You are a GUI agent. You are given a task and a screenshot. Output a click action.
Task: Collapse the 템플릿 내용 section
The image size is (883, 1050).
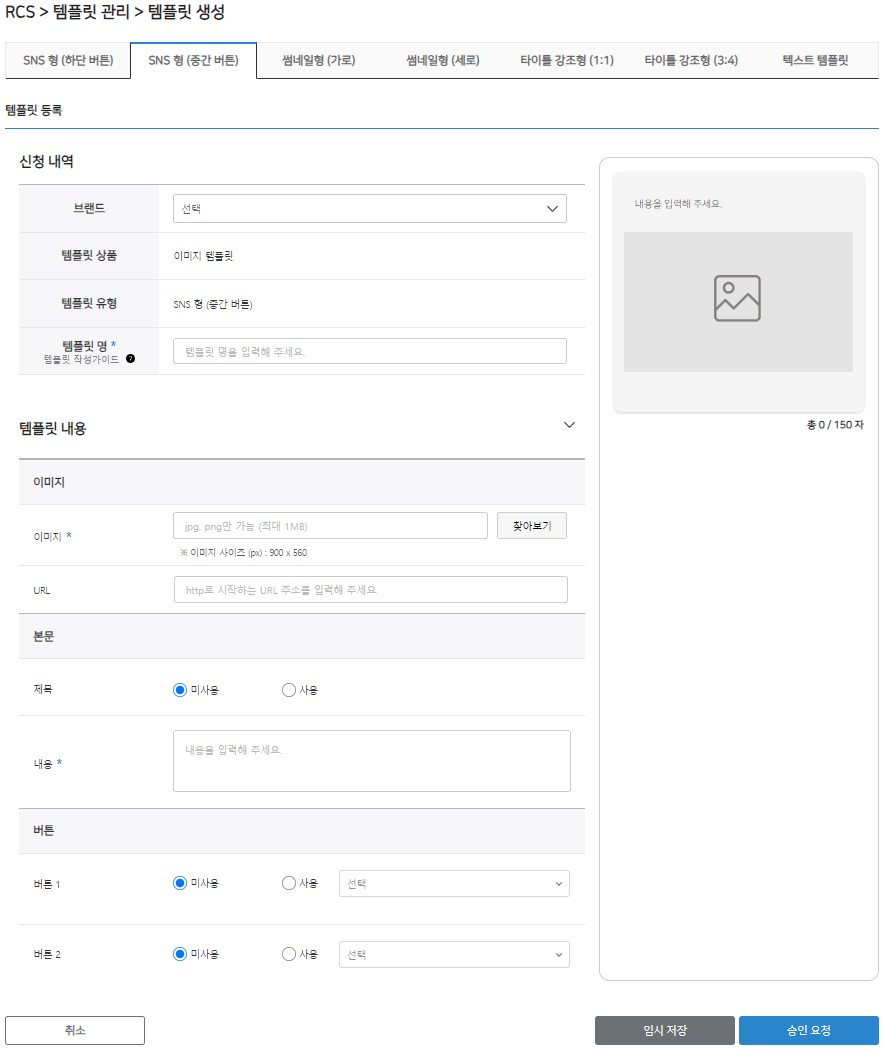coord(570,425)
